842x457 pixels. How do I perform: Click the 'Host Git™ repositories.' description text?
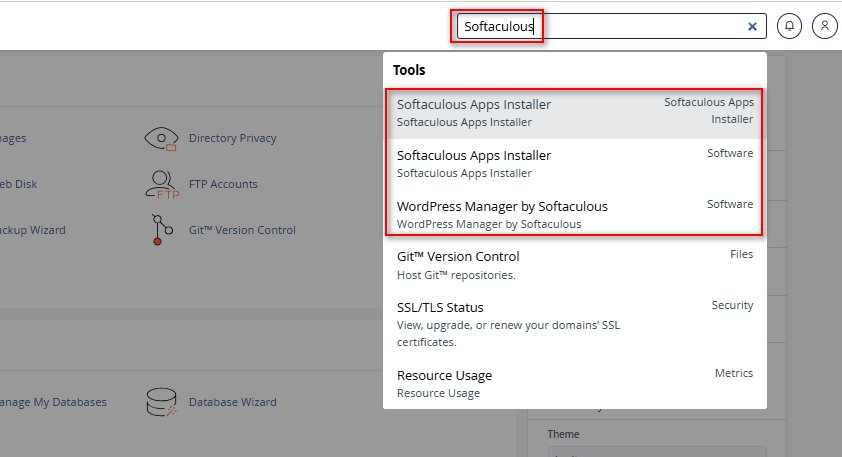(x=456, y=275)
